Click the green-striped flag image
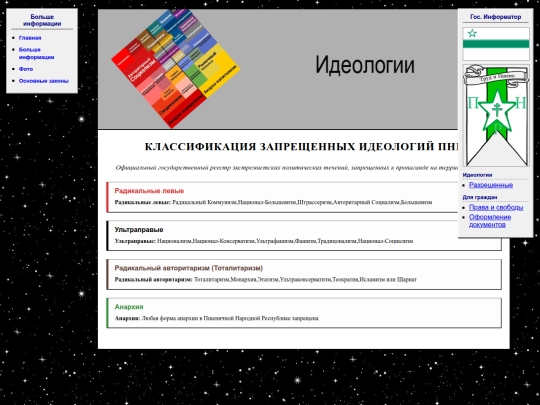 [496, 44]
